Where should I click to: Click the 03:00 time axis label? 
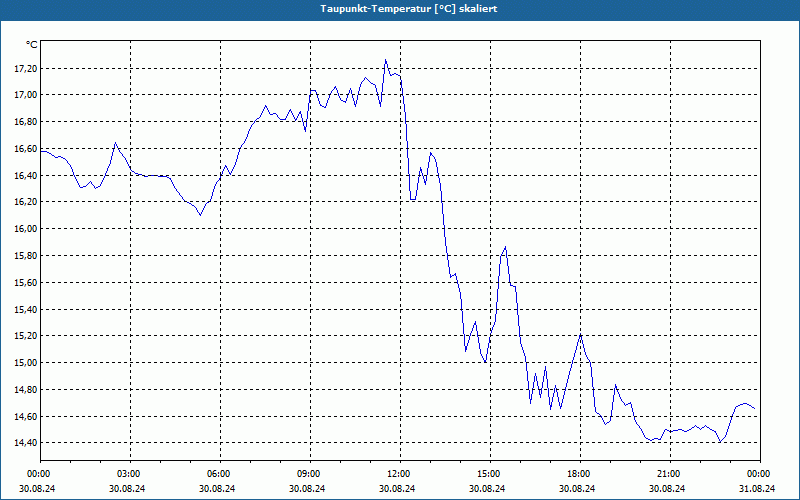tap(131, 474)
